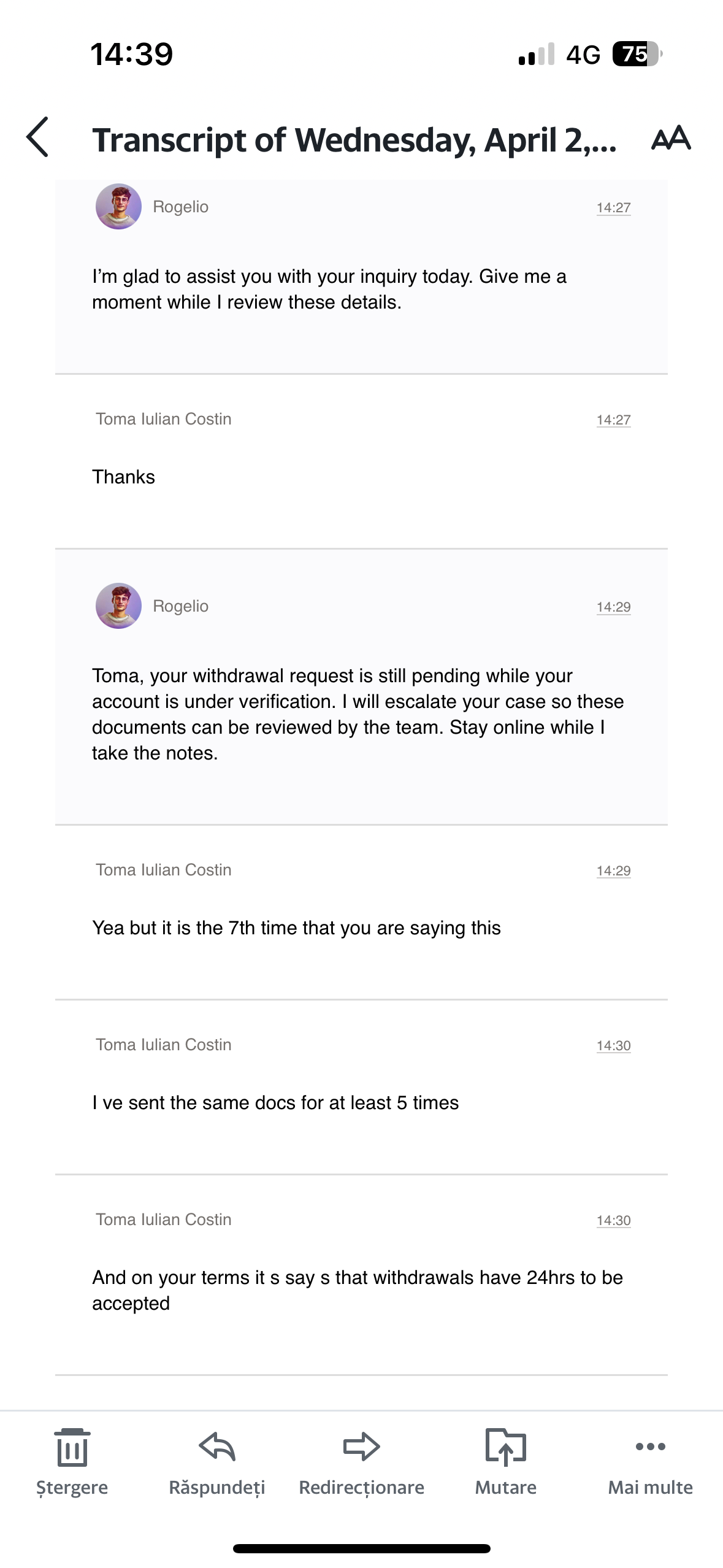Open the Mai multe three-dots menu
This screenshot has width=723, height=1568.
tap(650, 1447)
